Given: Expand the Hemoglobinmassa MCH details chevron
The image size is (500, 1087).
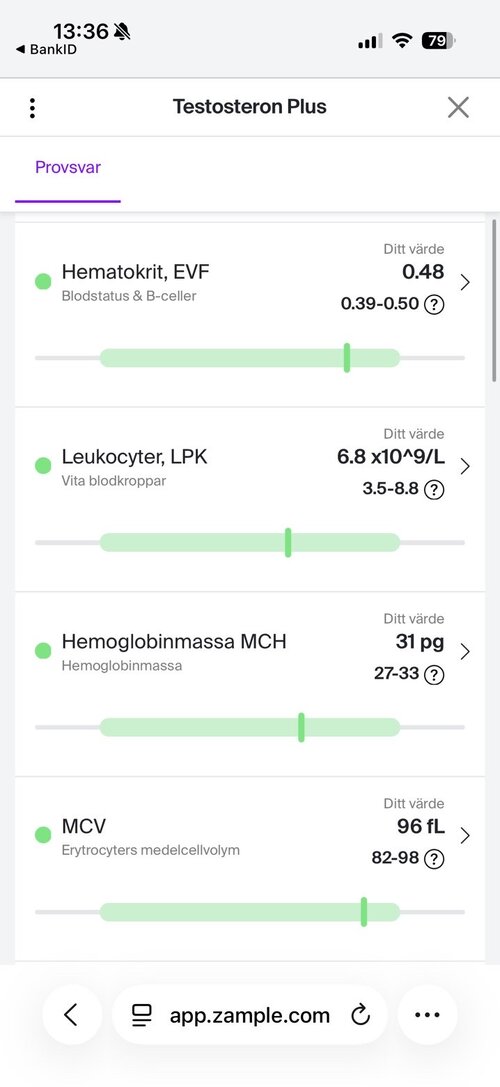Looking at the screenshot, I should click(x=465, y=651).
